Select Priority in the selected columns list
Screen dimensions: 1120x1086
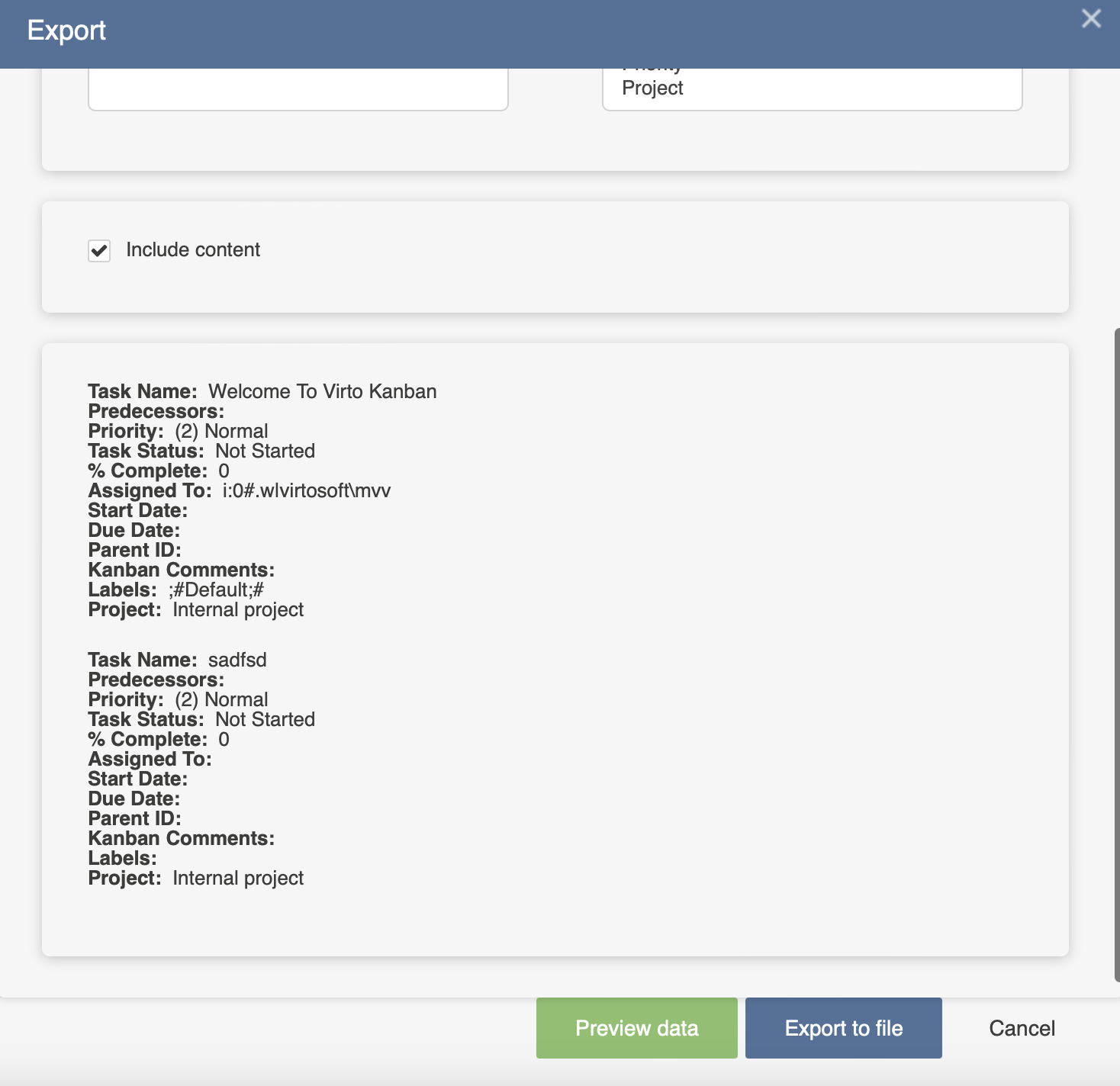(x=652, y=65)
